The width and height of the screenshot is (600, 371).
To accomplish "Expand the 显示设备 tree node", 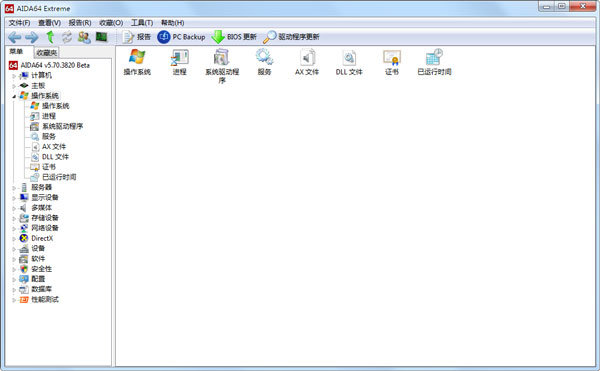I will (x=14, y=198).
